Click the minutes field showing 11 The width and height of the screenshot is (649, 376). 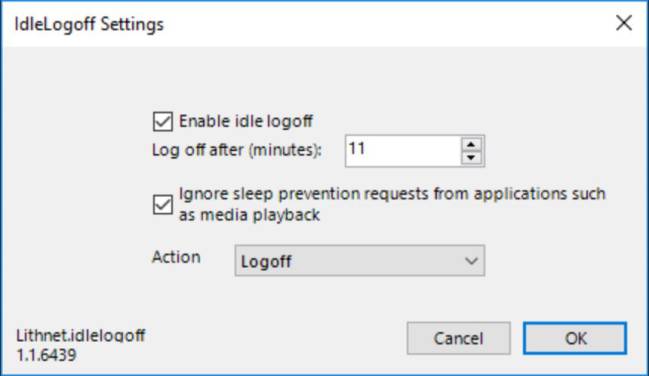(403, 151)
